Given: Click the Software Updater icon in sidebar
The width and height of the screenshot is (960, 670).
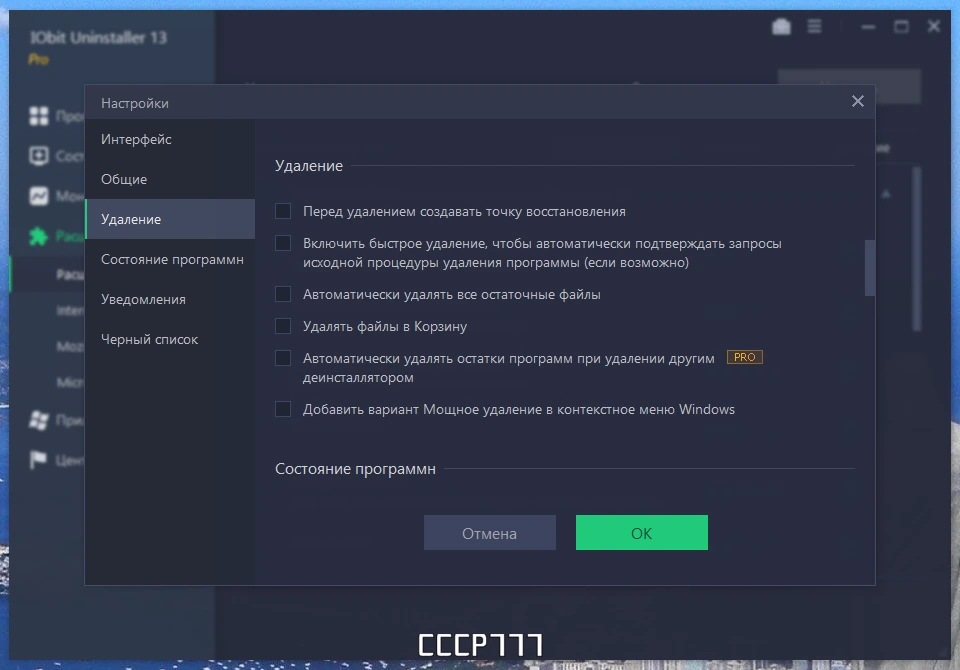Looking at the screenshot, I should point(39,156).
